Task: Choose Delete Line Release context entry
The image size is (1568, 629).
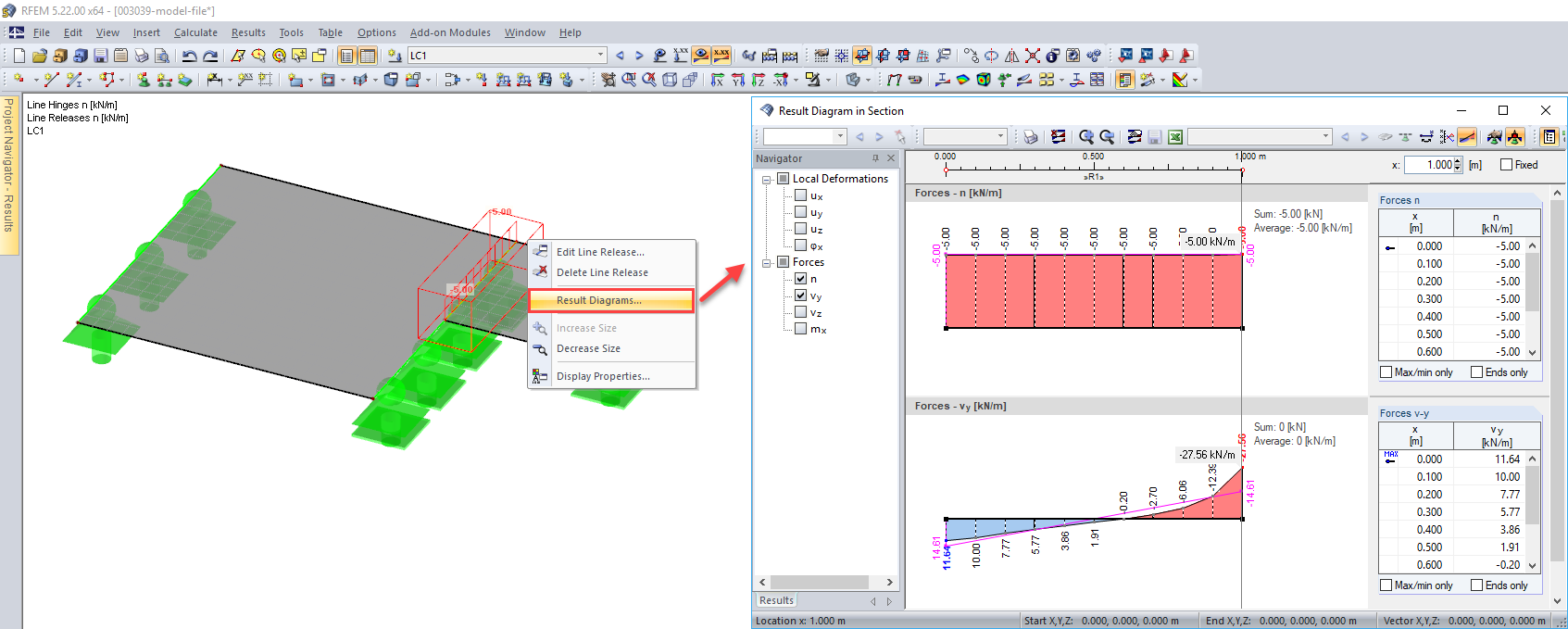Action: 611,272
